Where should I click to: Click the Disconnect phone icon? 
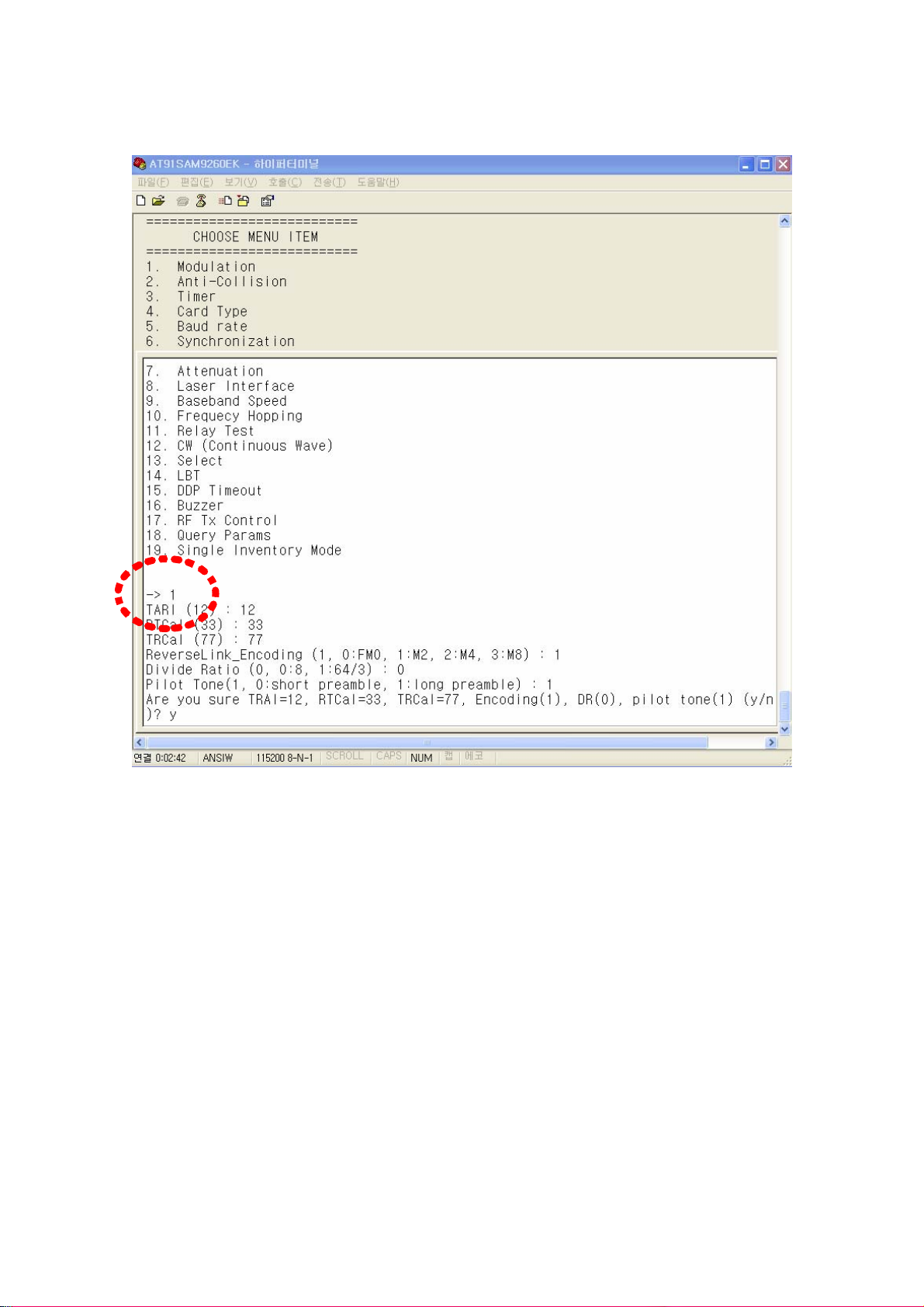click(x=201, y=201)
